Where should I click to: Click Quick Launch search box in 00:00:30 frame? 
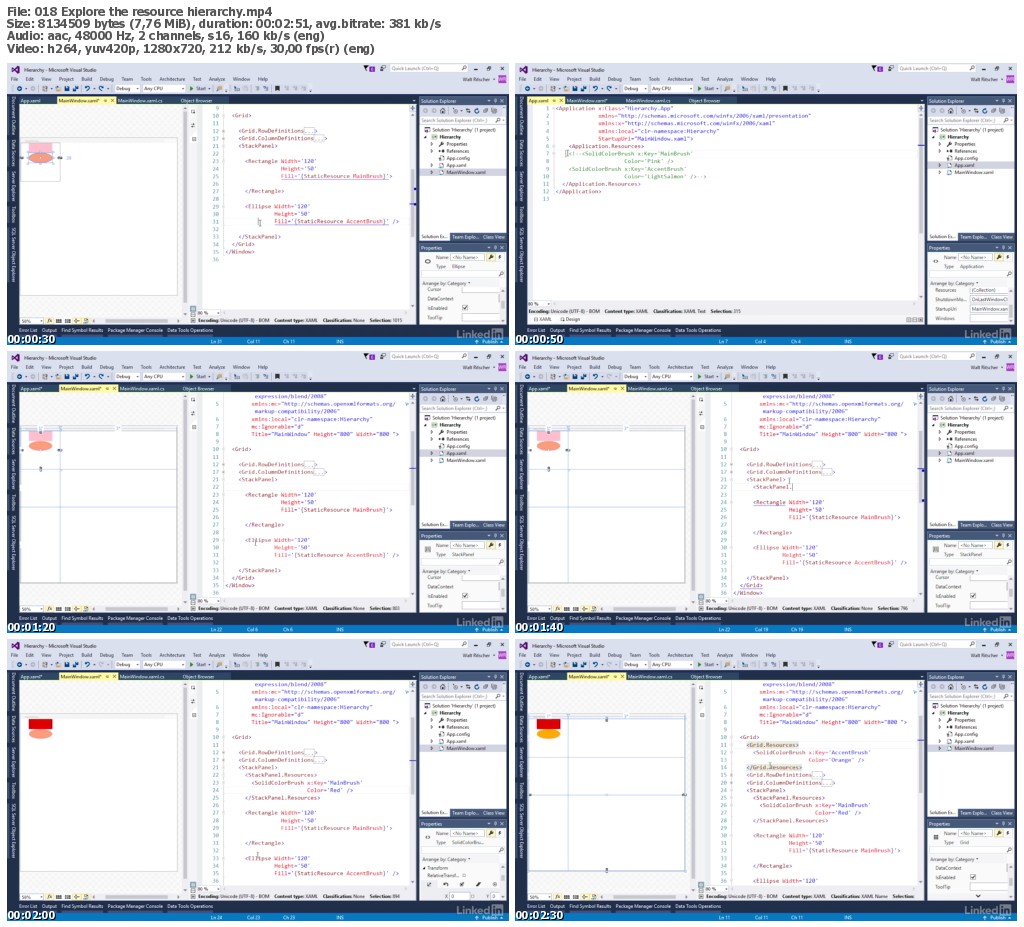(x=429, y=68)
